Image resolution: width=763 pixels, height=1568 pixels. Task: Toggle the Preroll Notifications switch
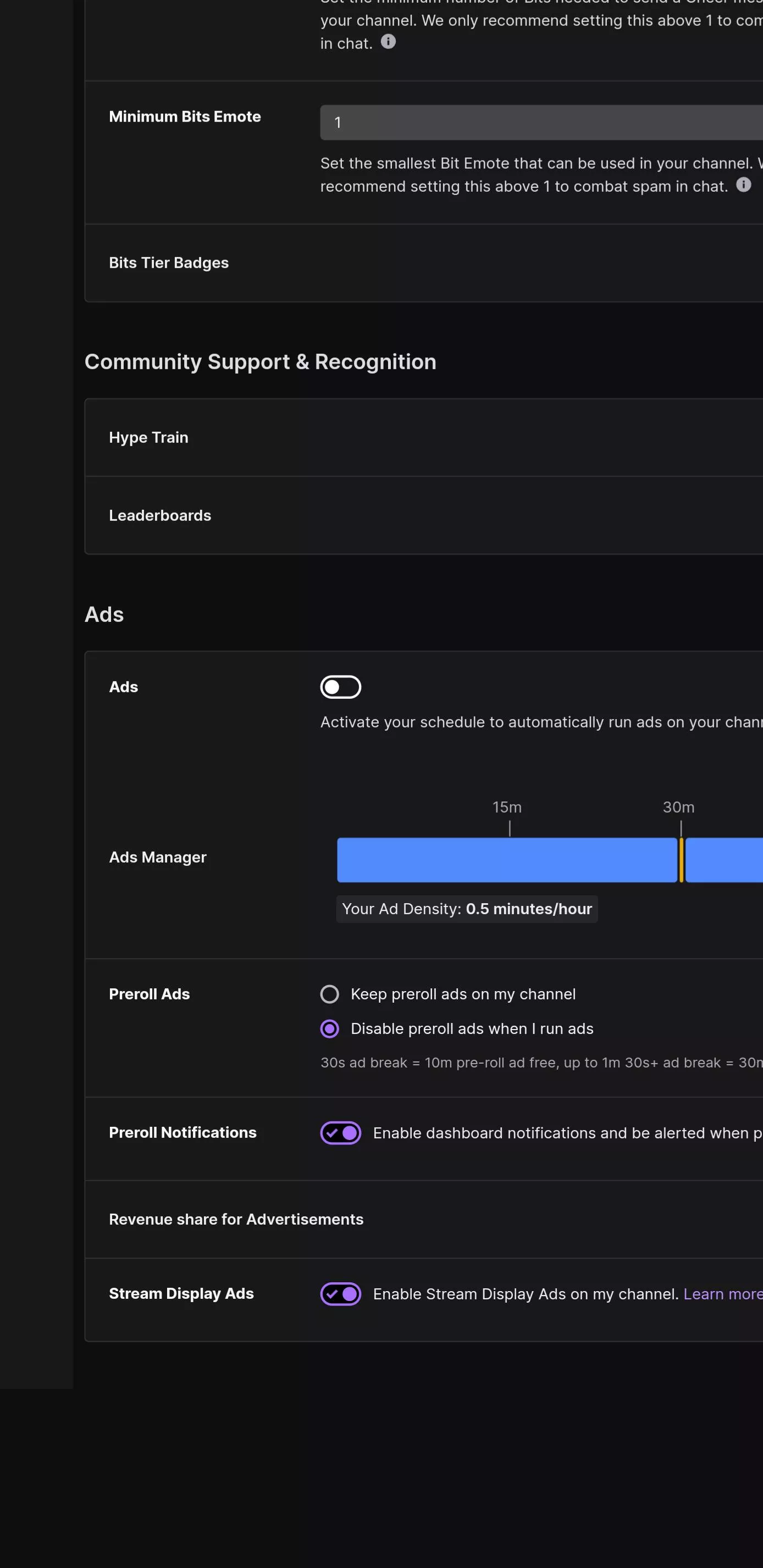tap(340, 1133)
